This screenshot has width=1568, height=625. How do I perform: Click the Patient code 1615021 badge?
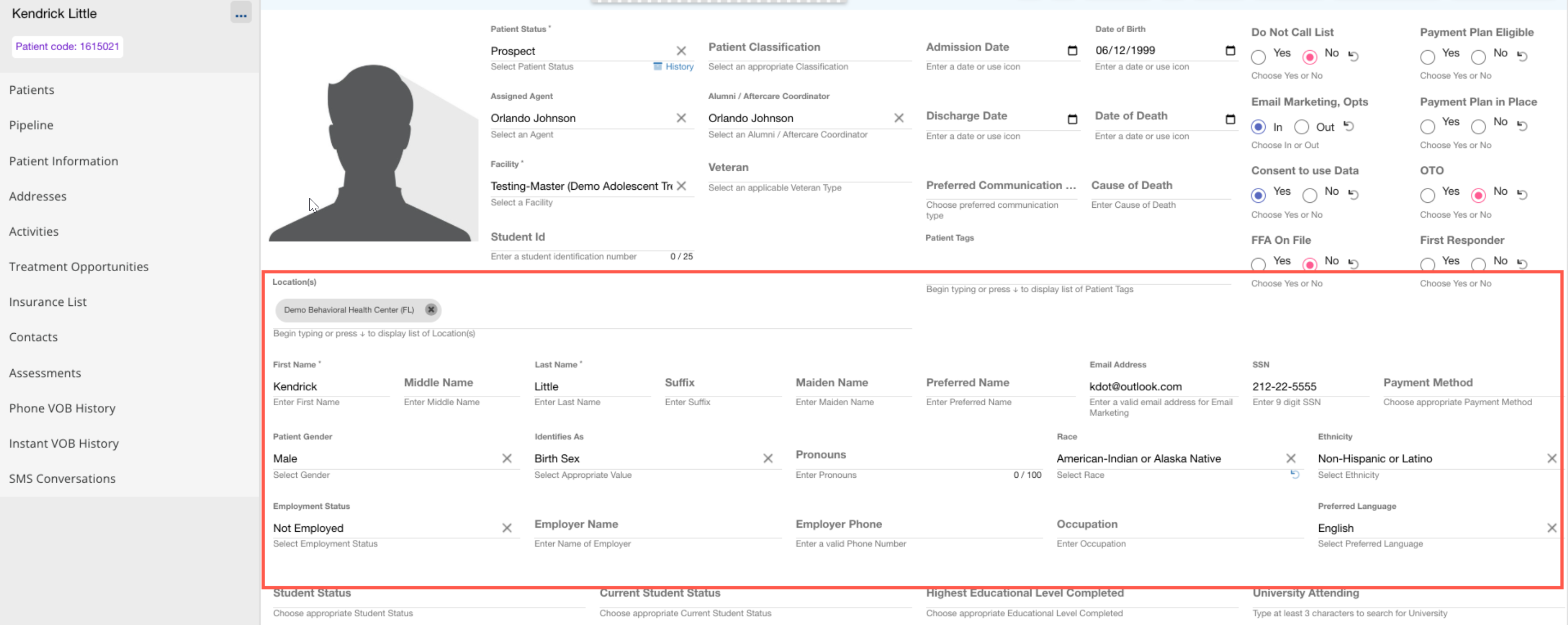point(67,46)
